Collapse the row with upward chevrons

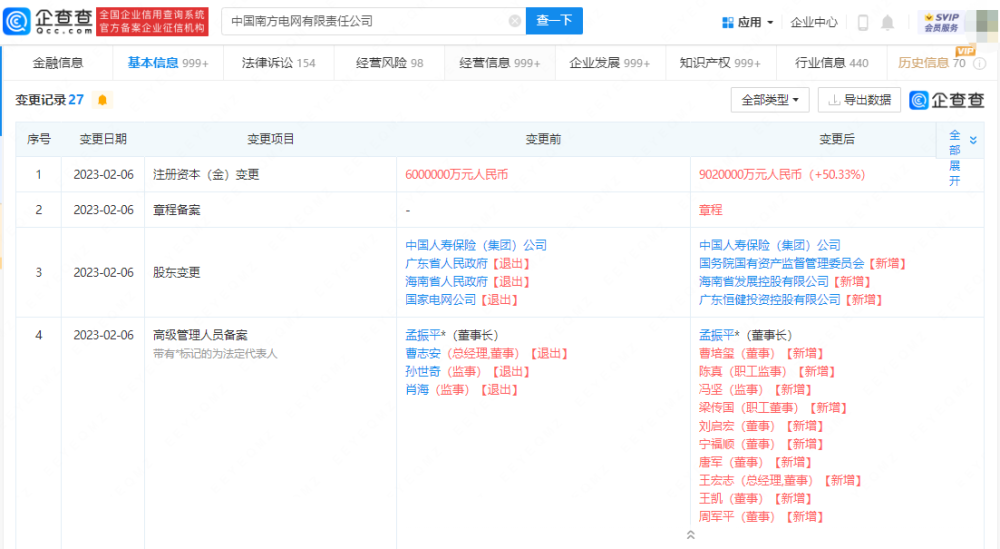[690, 535]
